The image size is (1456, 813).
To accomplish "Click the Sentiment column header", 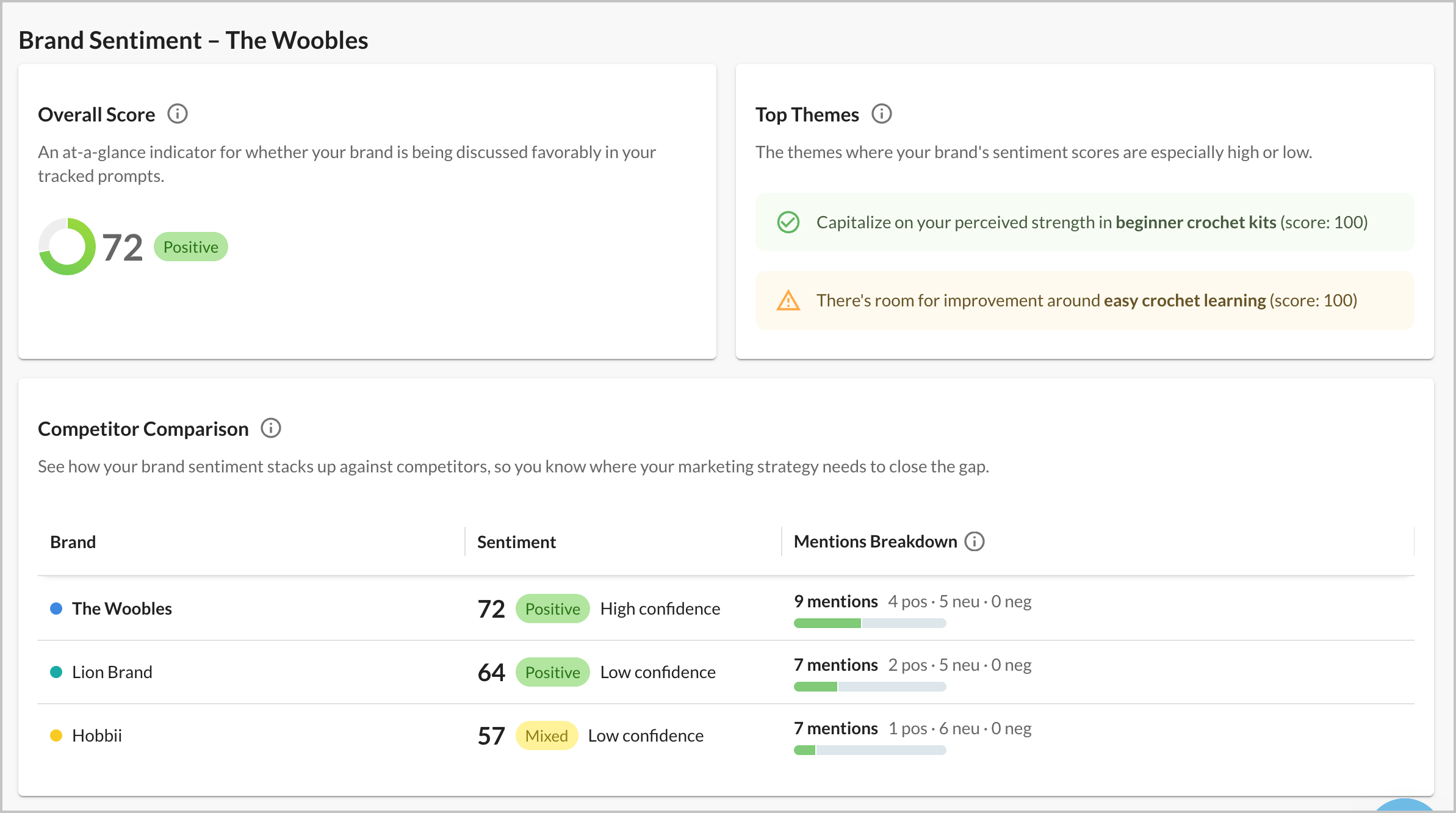I will [516, 542].
